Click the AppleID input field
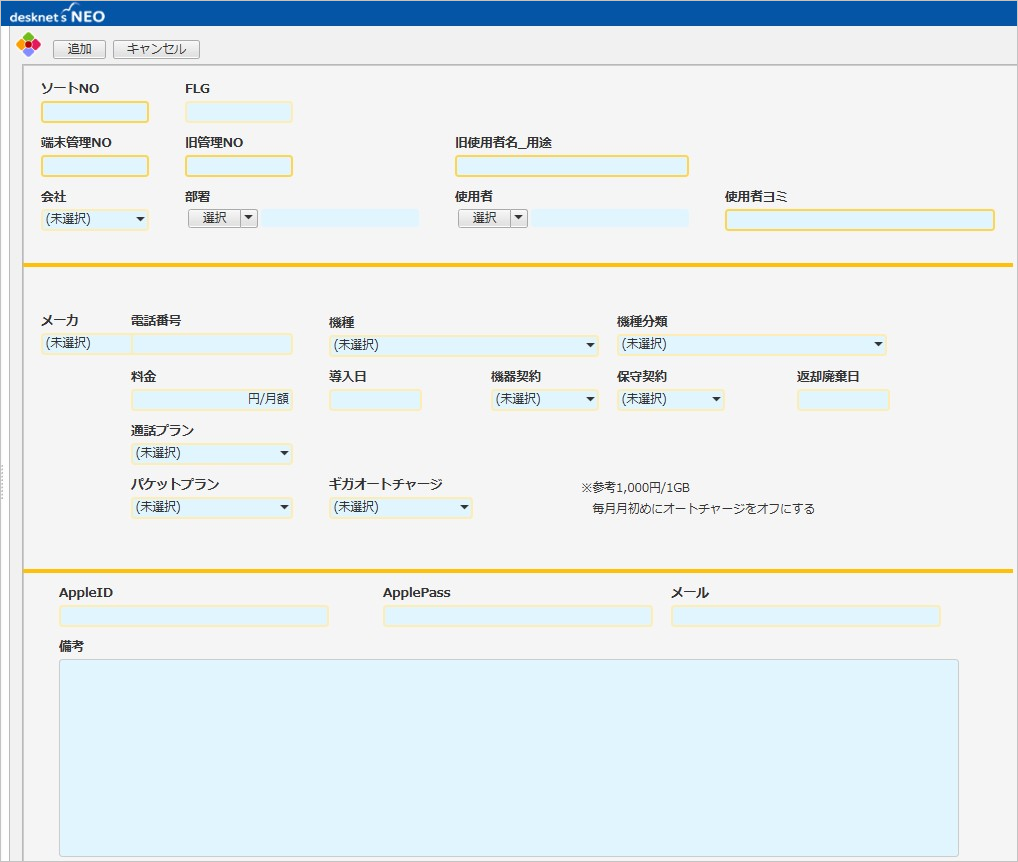 click(193, 616)
